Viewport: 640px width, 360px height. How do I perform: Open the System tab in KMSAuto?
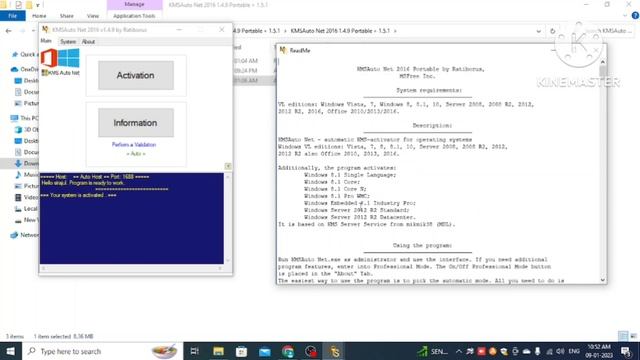[68, 42]
